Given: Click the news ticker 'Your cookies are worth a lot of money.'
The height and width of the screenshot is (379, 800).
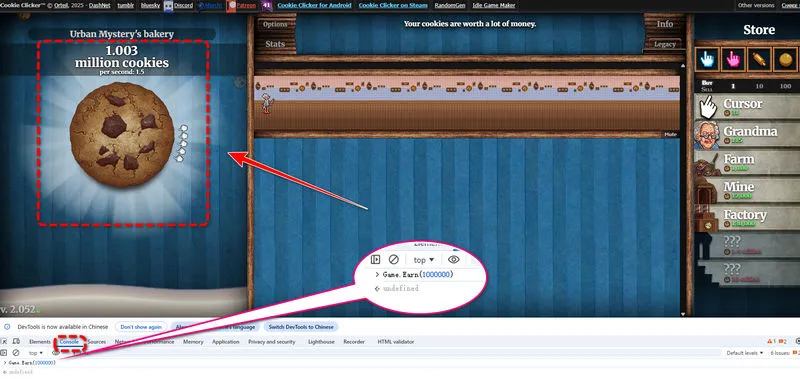Looking at the screenshot, I should click(470, 23).
